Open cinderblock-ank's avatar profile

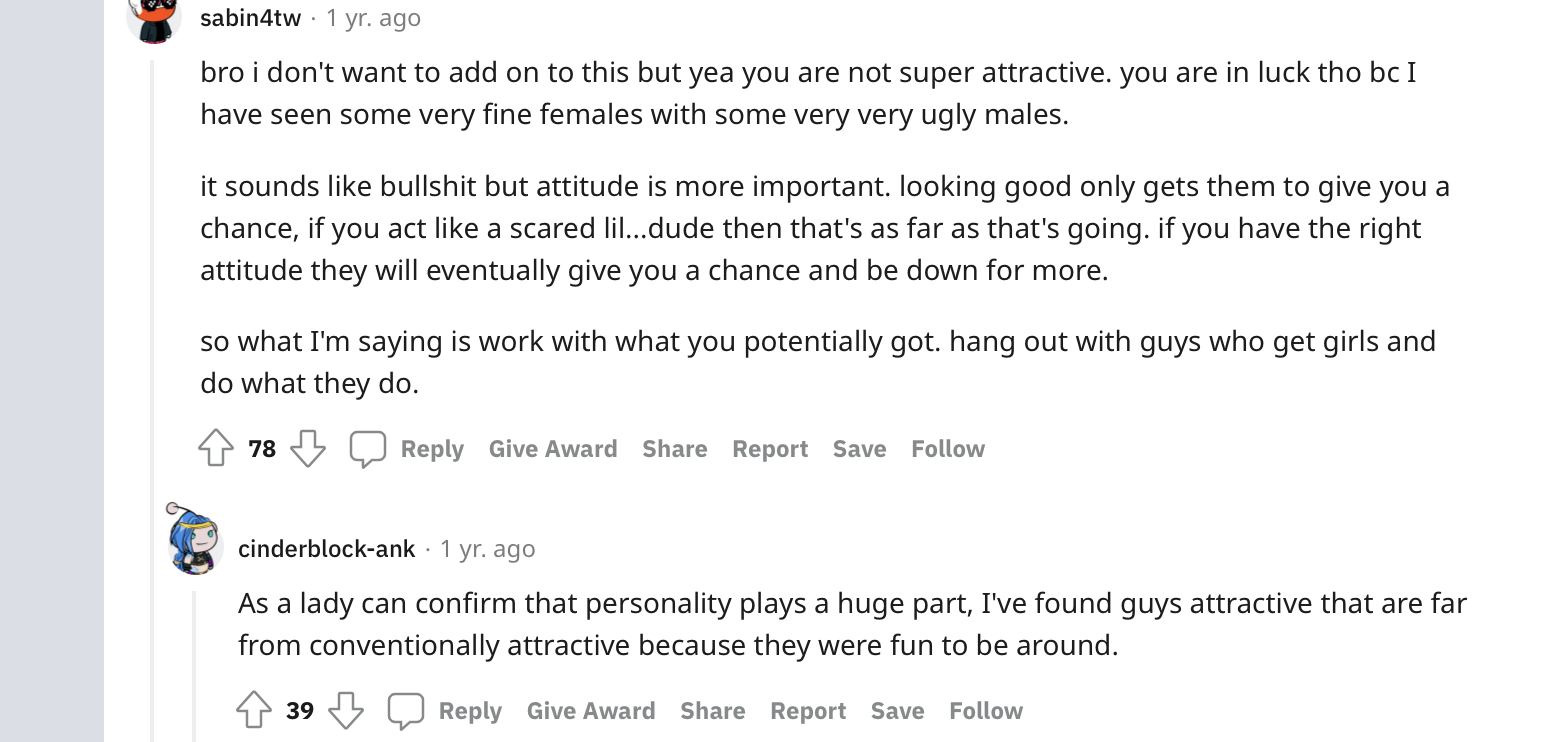point(194,540)
